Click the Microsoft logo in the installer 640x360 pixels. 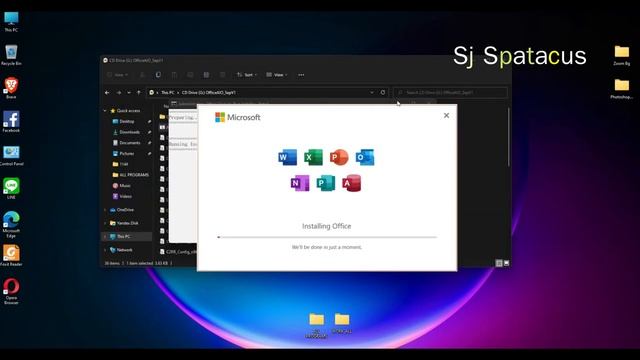coord(238,117)
